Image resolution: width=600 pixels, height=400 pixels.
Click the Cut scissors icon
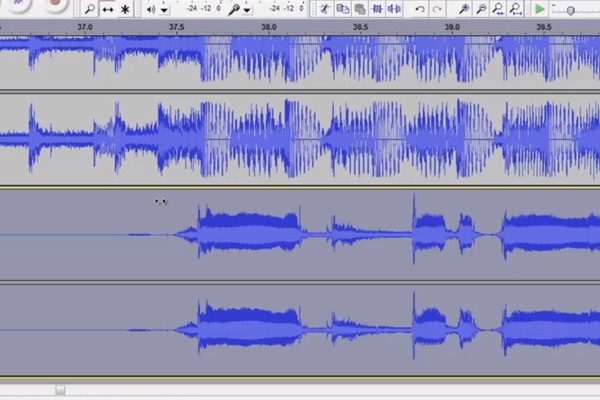click(x=324, y=9)
